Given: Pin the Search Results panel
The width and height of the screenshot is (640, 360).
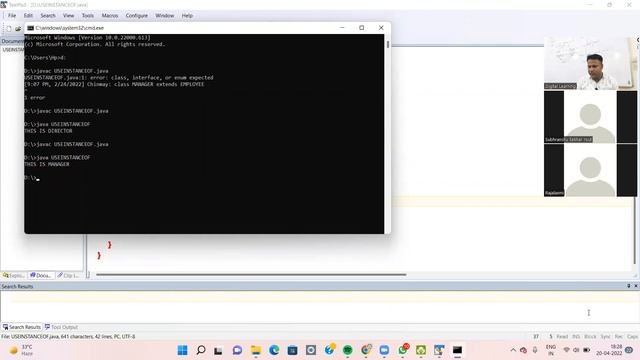Looking at the screenshot, I should [629, 286].
